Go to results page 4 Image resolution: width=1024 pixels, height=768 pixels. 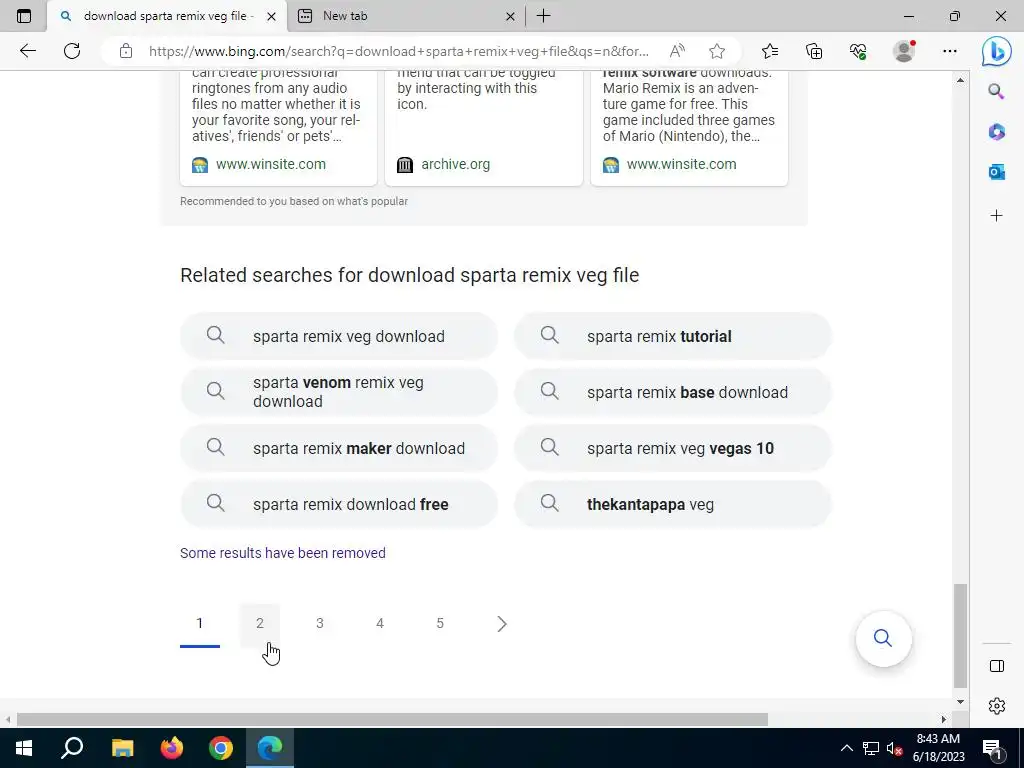379,624
